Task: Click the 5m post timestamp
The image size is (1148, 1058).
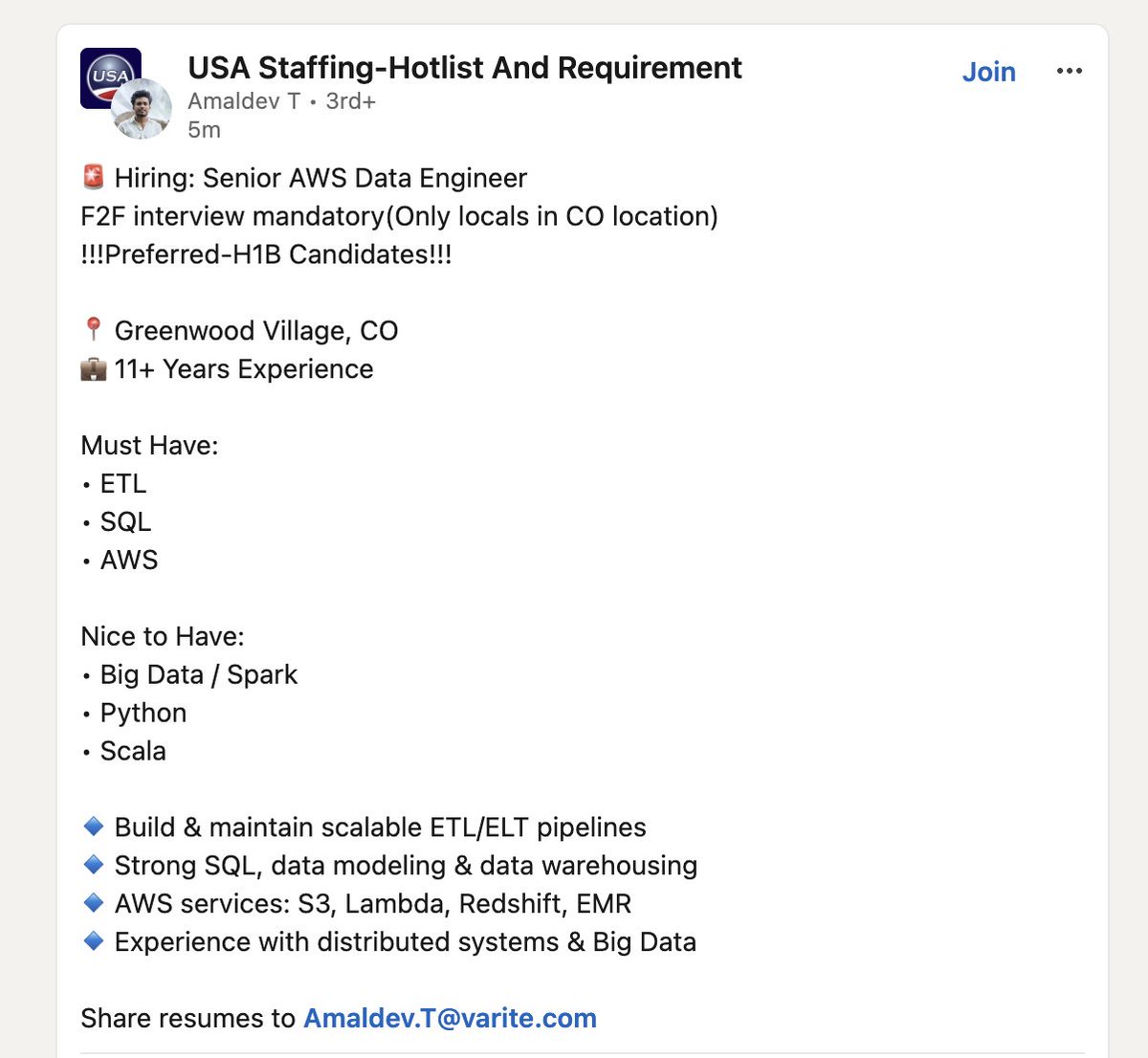Action: pos(204,129)
